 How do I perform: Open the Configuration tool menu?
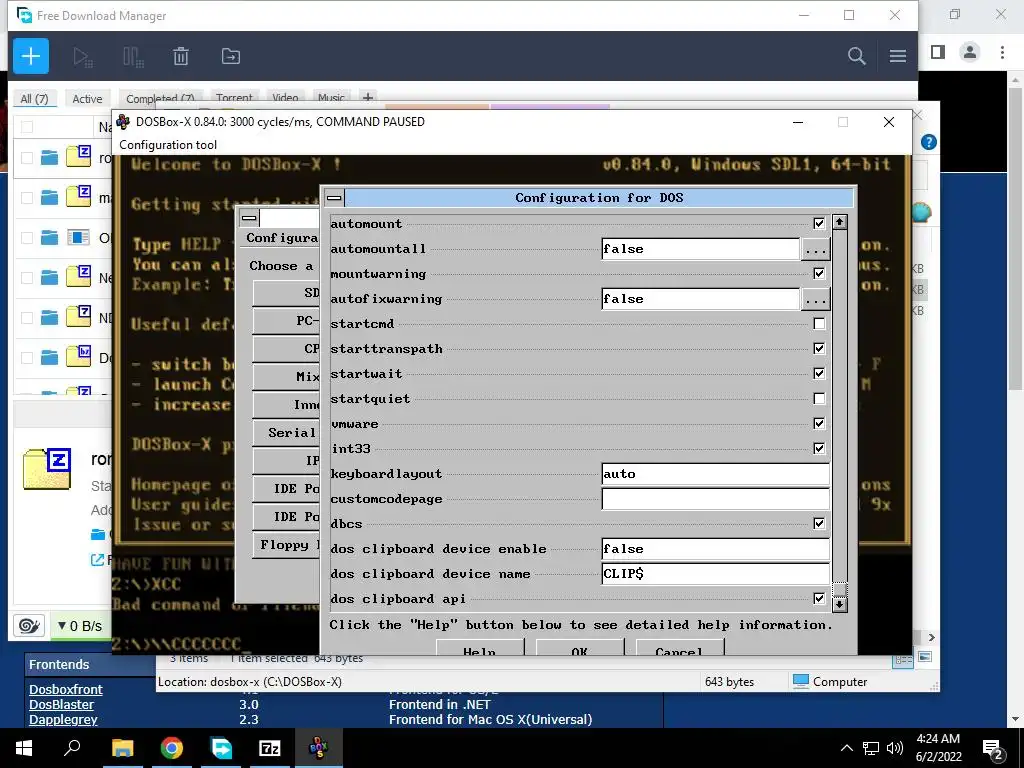click(168, 145)
